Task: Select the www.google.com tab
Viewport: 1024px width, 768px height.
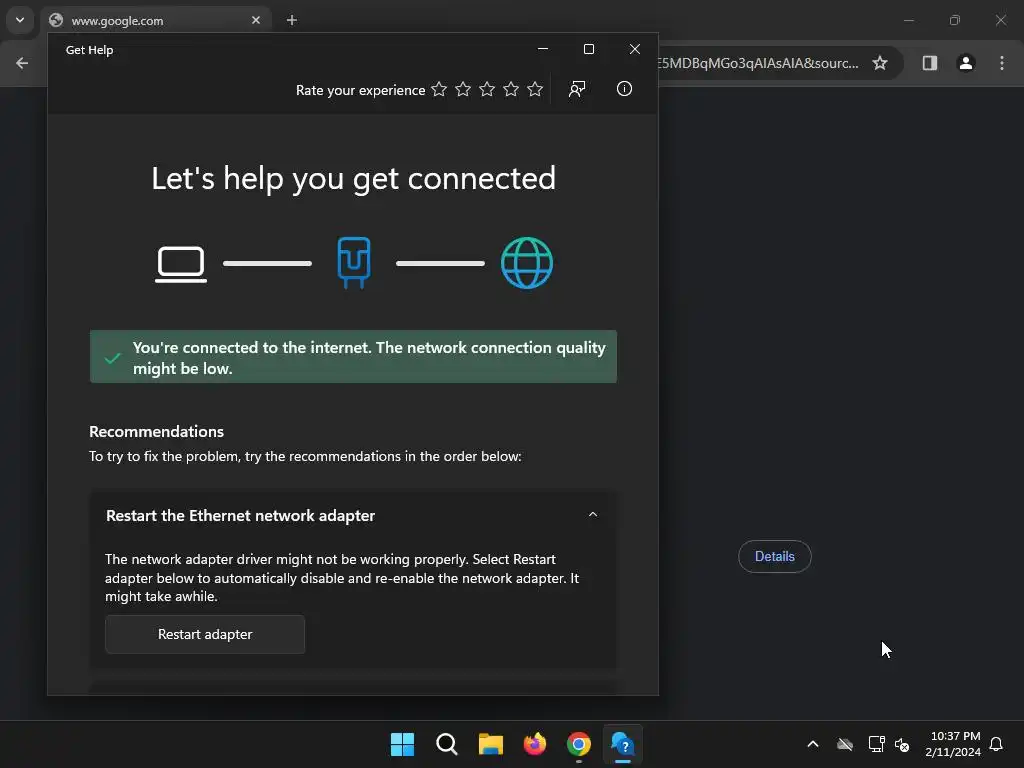Action: [155, 20]
